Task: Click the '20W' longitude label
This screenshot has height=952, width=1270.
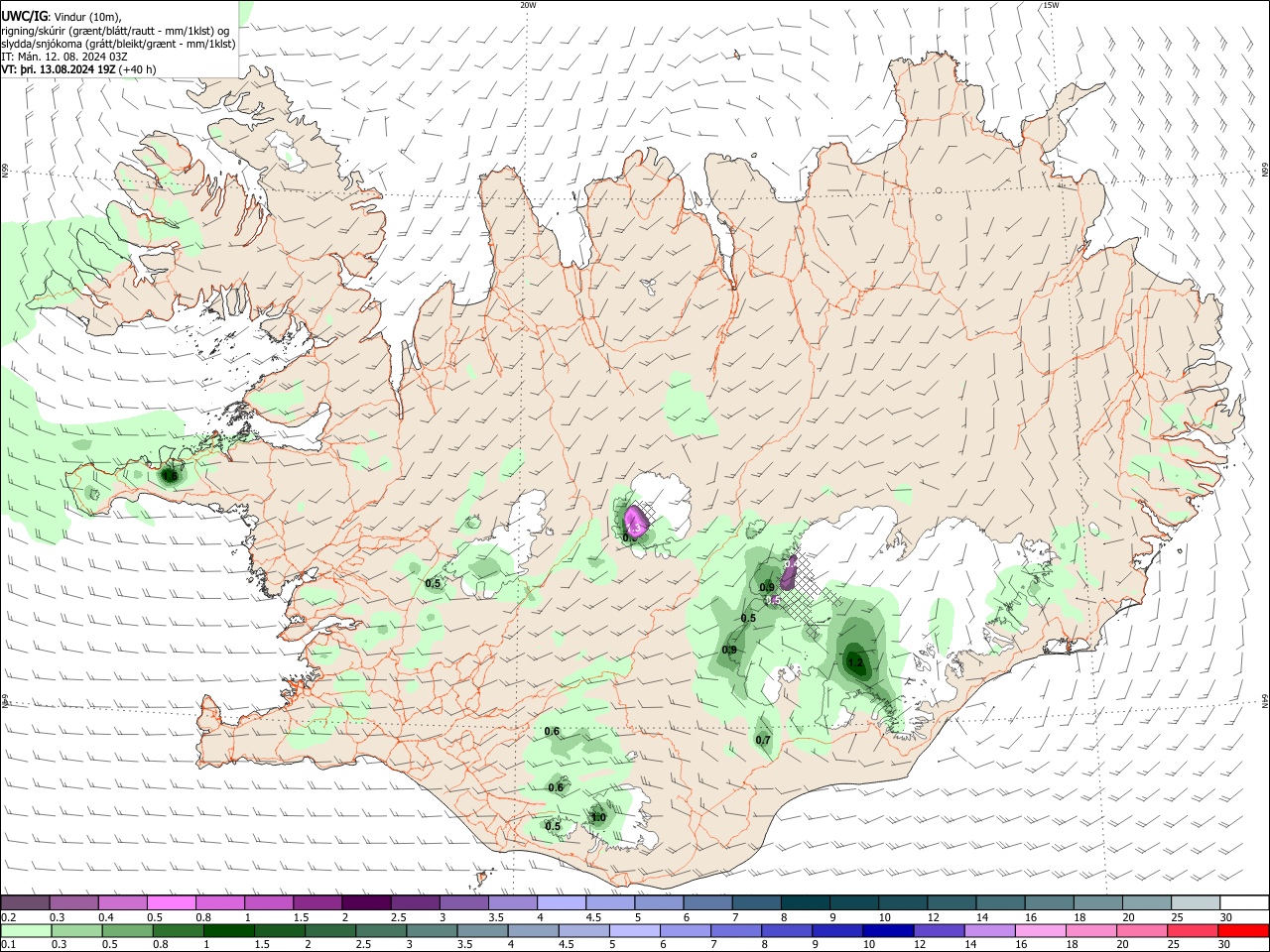Action: coord(528,5)
